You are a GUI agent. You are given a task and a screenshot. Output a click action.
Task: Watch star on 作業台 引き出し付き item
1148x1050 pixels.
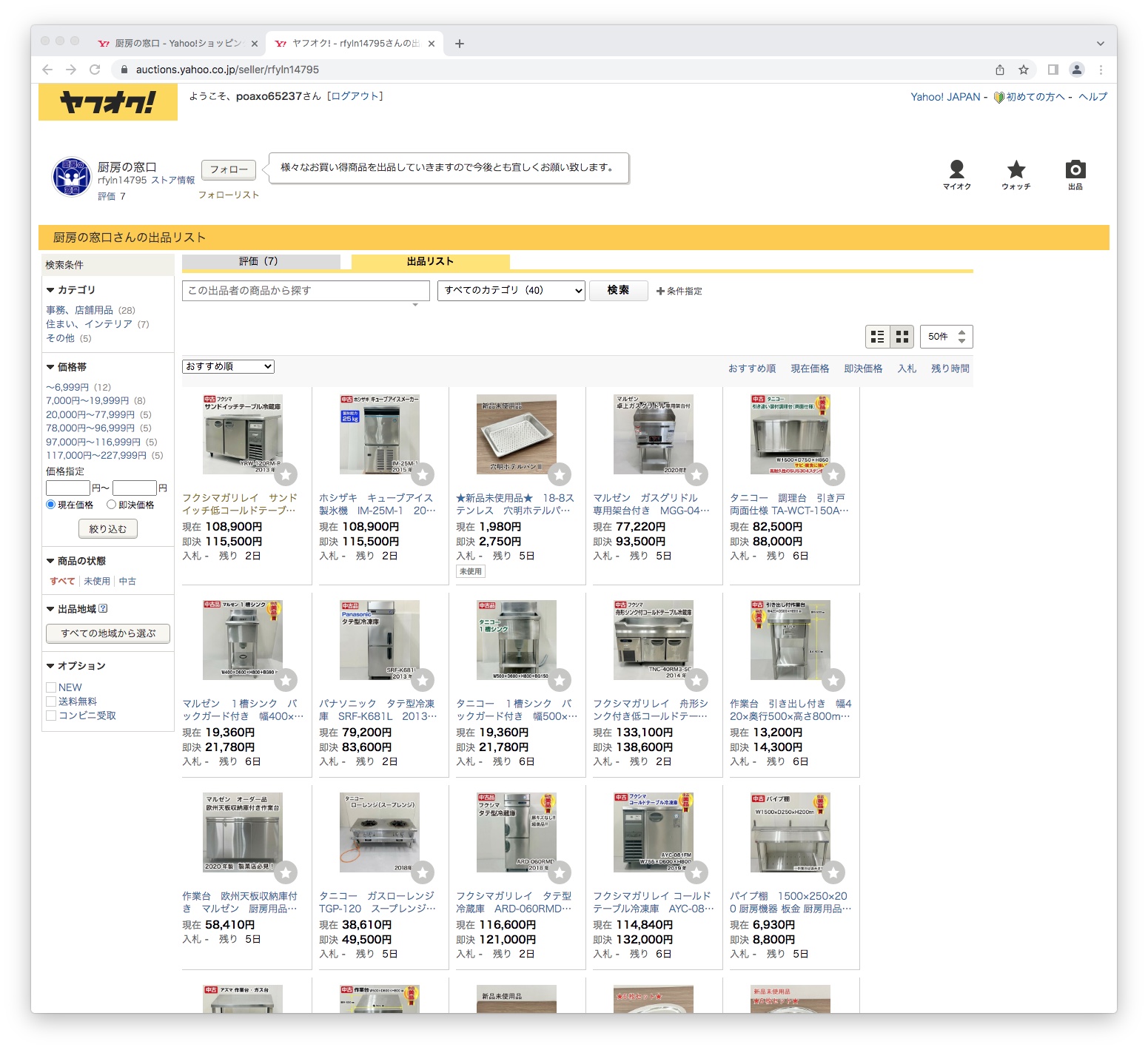click(833, 680)
